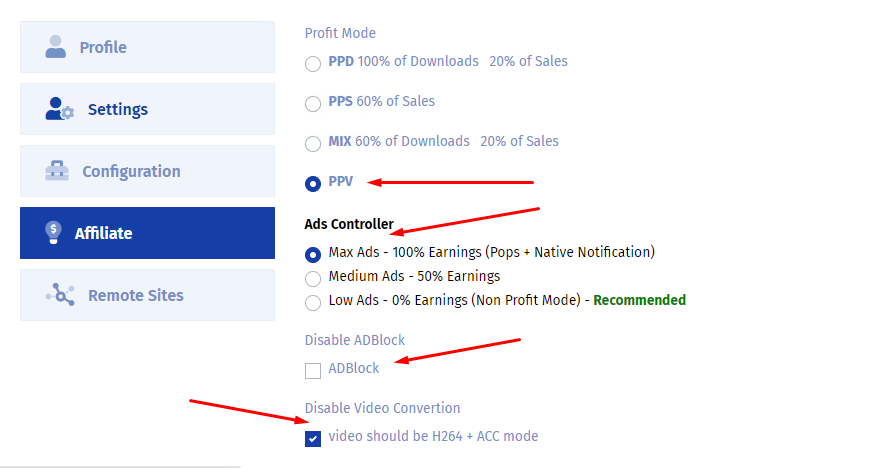Choose PPS 60% of Sales option
Image resolution: width=883 pixels, height=468 pixels.
pos(313,103)
